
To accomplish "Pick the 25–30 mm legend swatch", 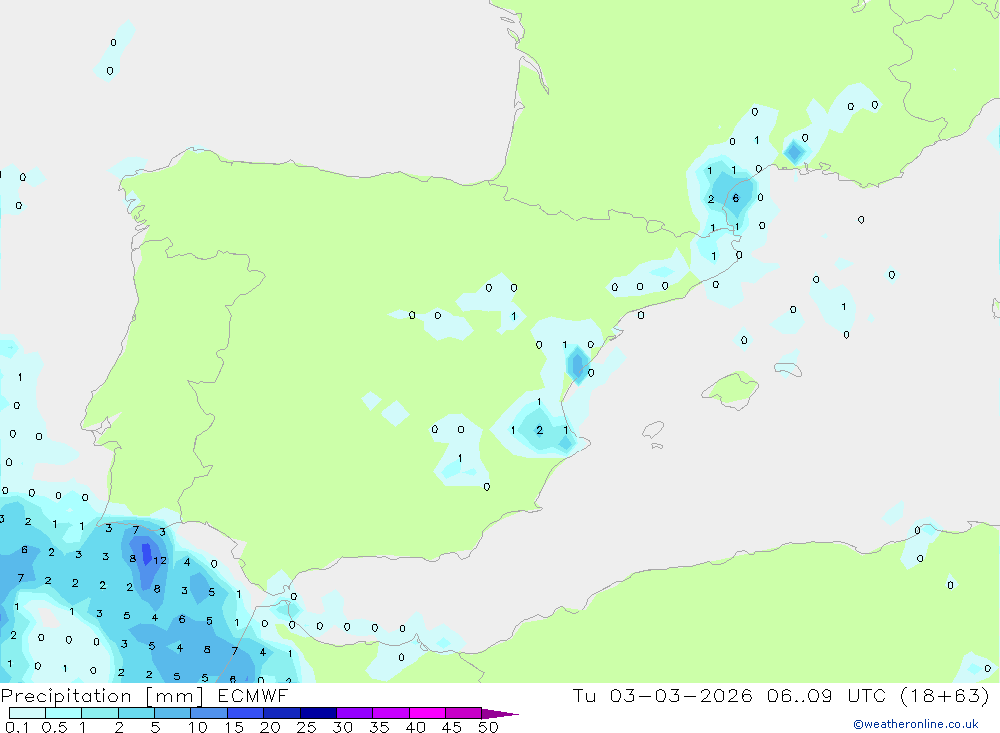I will (318, 713).
